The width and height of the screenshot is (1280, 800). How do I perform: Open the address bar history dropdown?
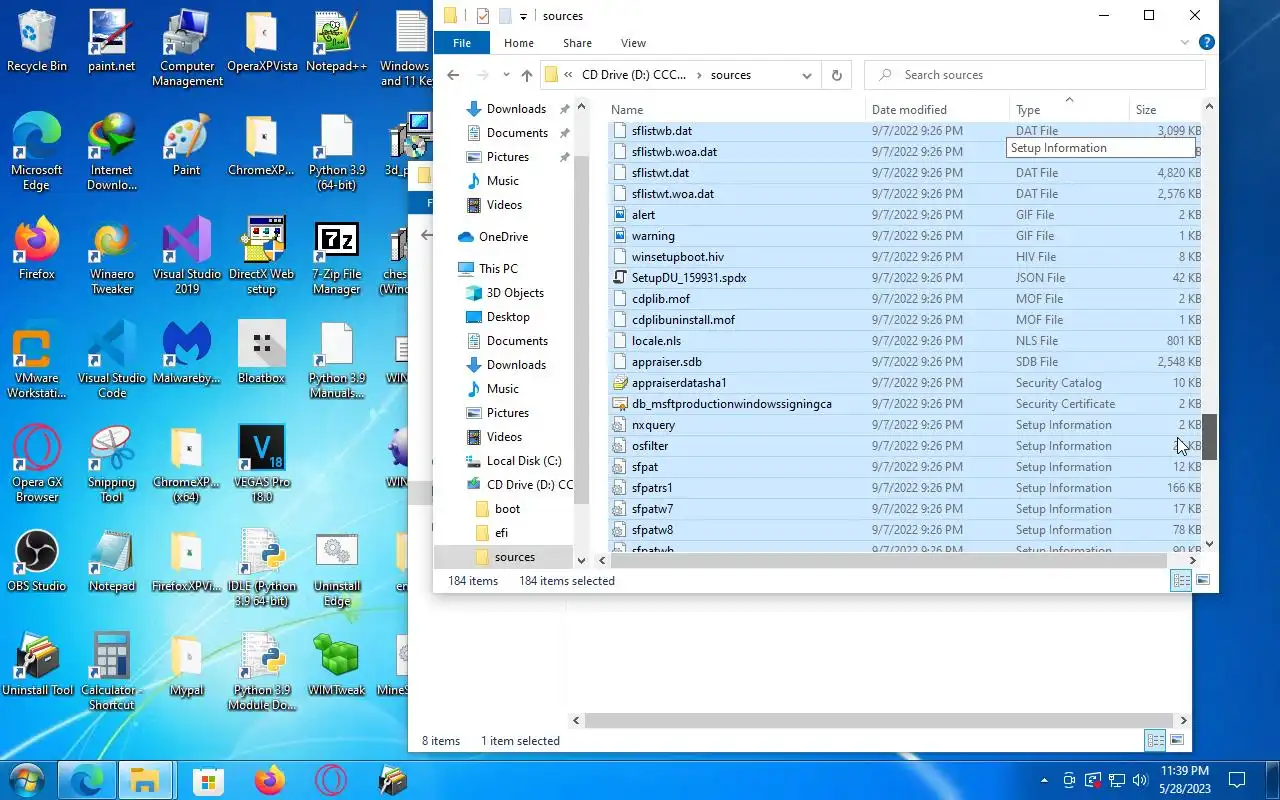806,75
